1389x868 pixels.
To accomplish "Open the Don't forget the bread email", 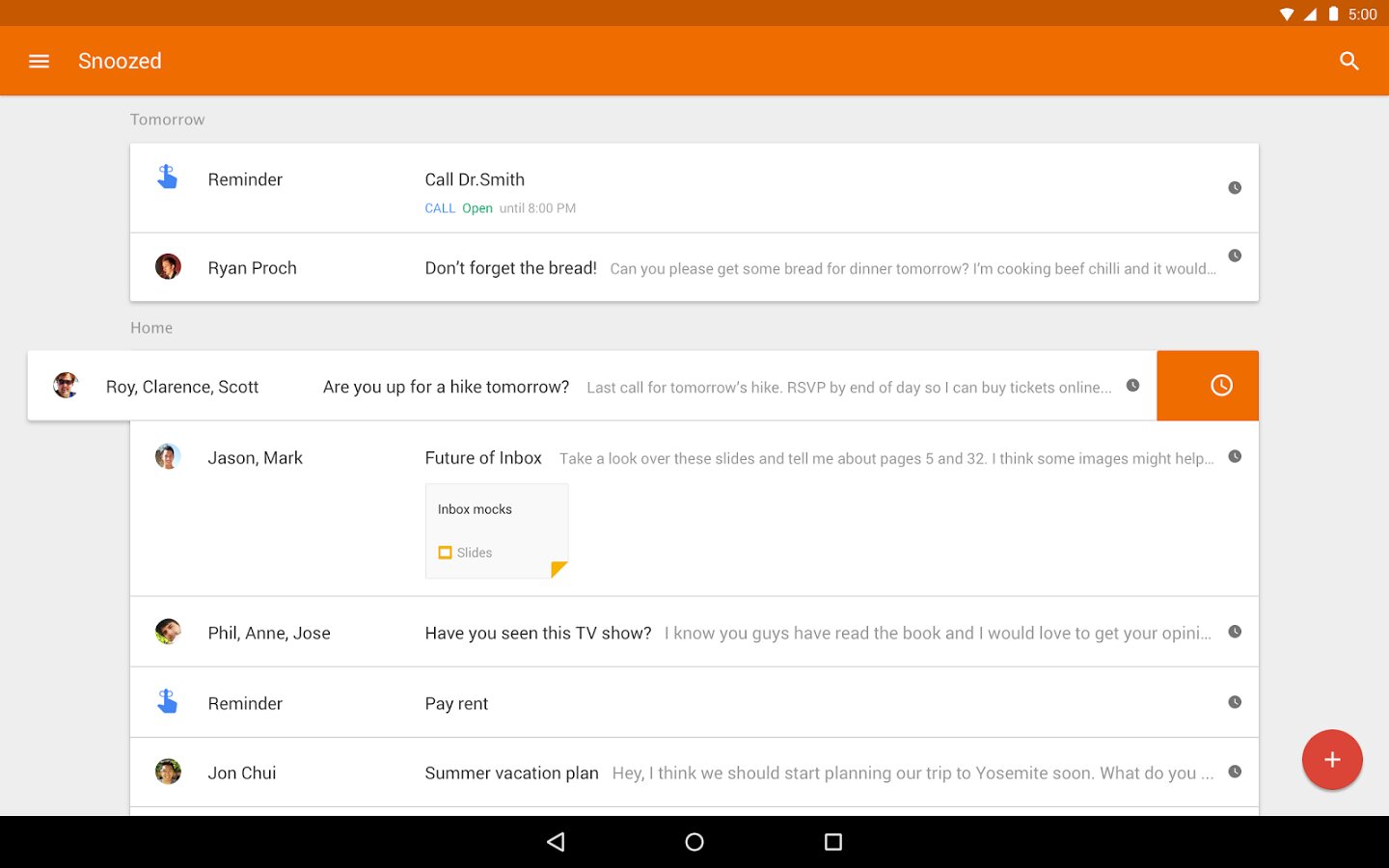I will pos(511,268).
